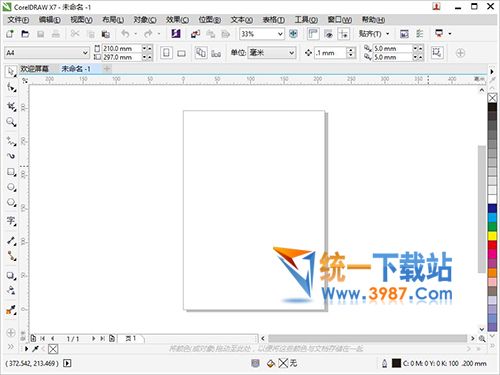
Task: Paste using the clipboard toolbar icon
Action: click(x=106, y=34)
